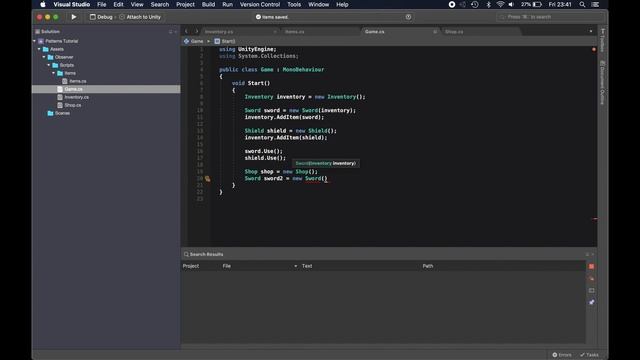Open the File menu

coord(102,4)
